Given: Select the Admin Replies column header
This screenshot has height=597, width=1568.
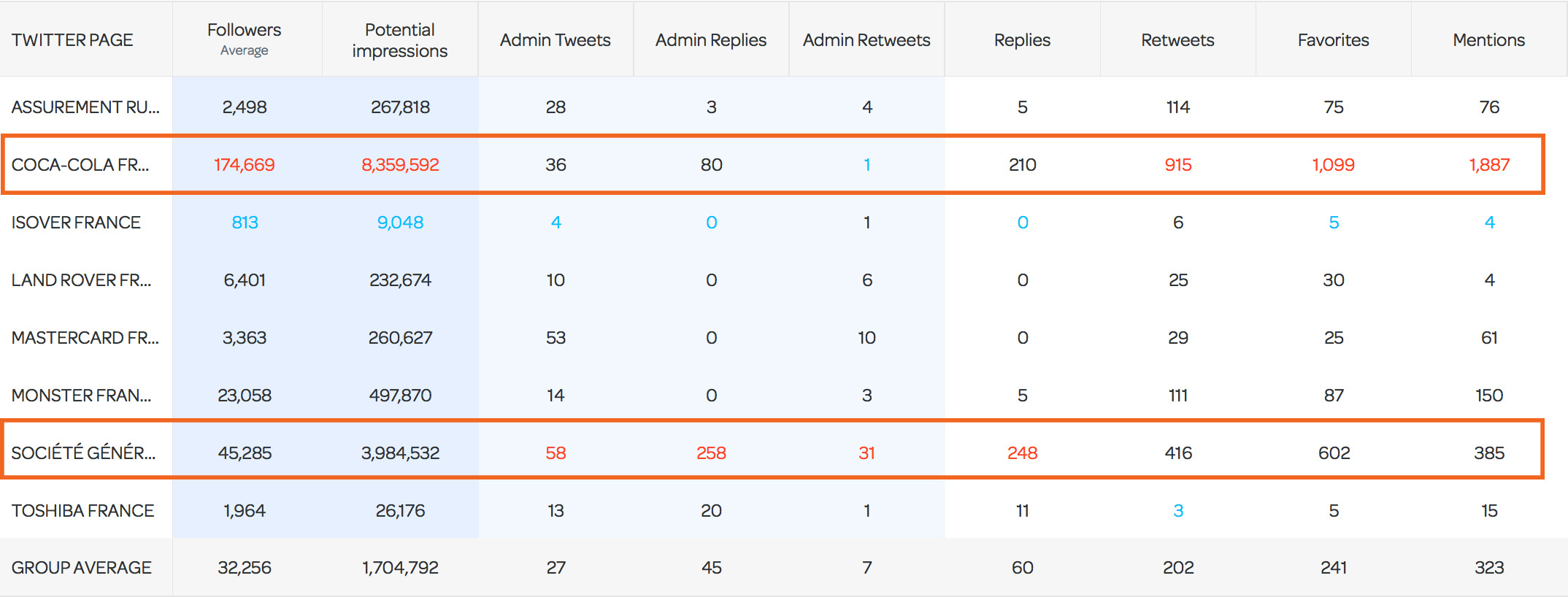Looking at the screenshot, I should tap(710, 40).
